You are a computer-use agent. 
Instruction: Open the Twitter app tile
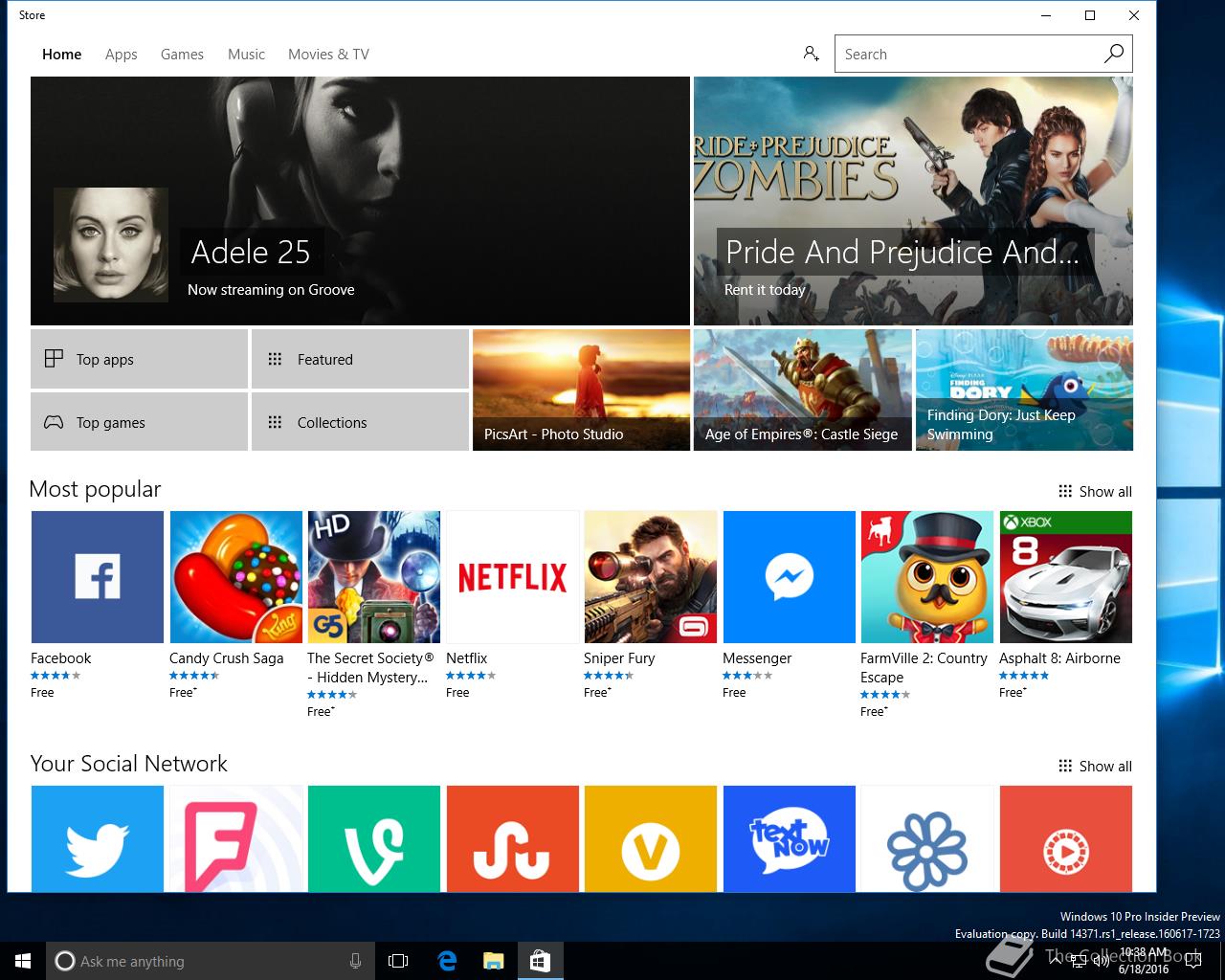point(97,839)
